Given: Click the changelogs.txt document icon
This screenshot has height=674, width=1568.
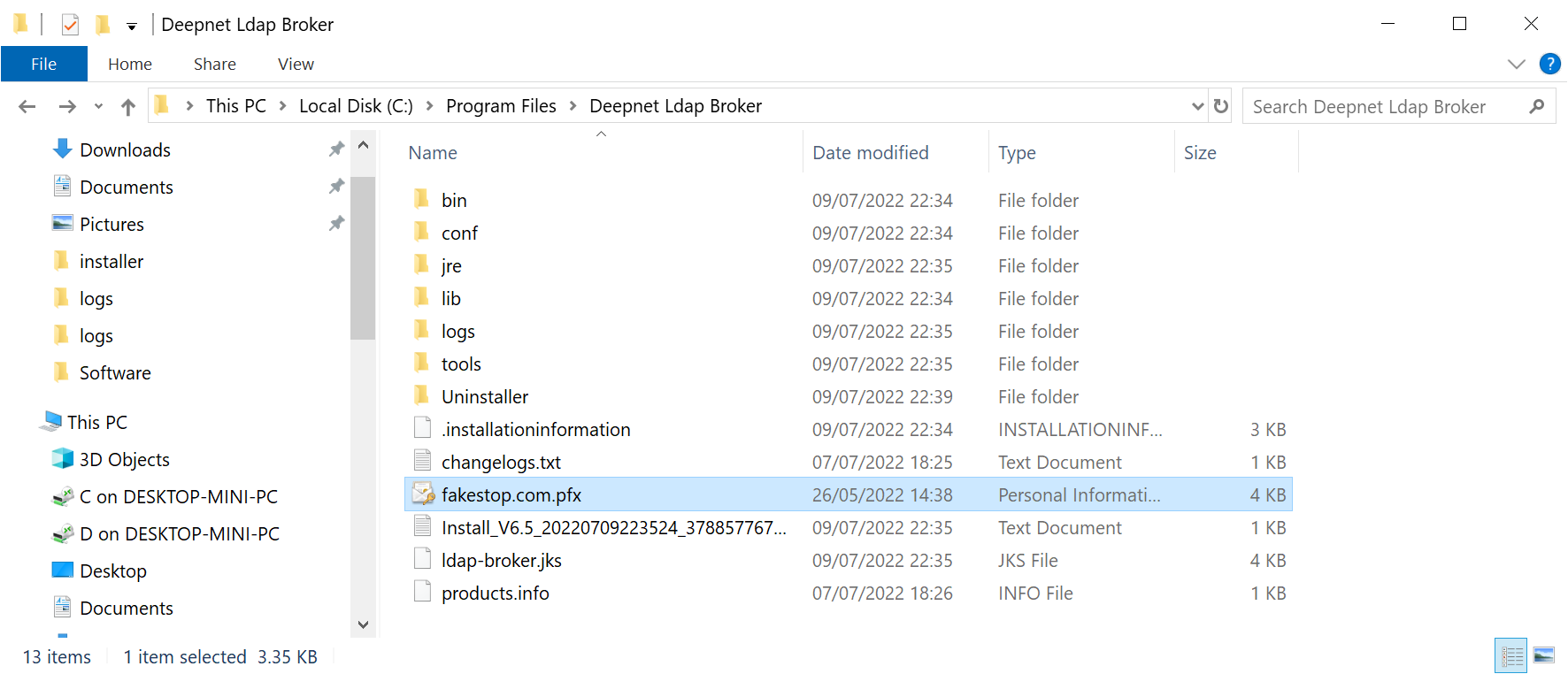Looking at the screenshot, I should [x=423, y=462].
